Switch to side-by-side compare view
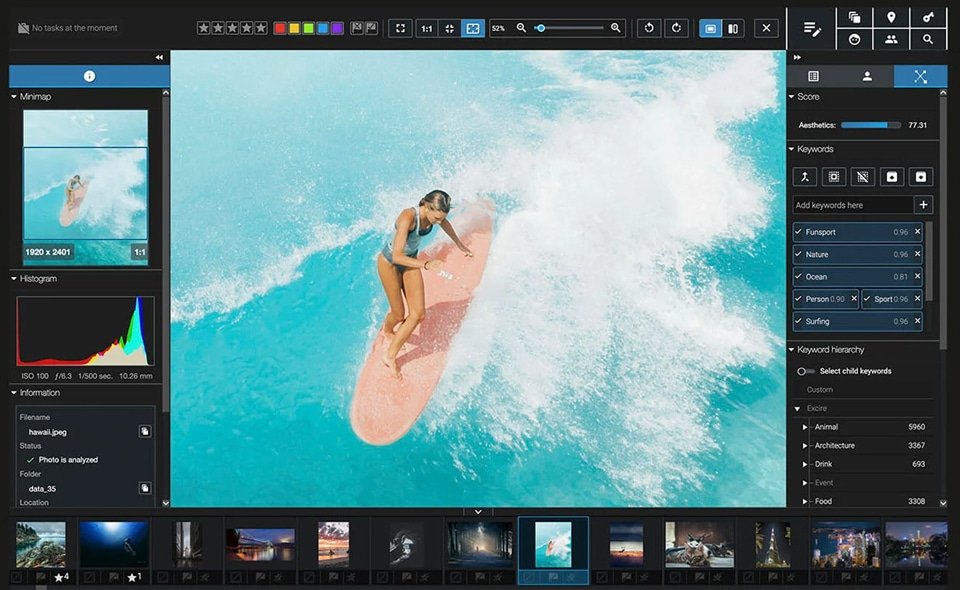Image resolution: width=960 pixels, height=590 pixels. click(x=733, y=28)
